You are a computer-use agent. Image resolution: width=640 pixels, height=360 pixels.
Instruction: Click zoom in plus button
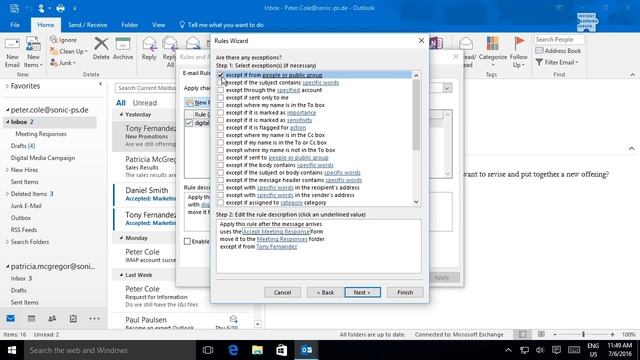[x=612, y=334]
